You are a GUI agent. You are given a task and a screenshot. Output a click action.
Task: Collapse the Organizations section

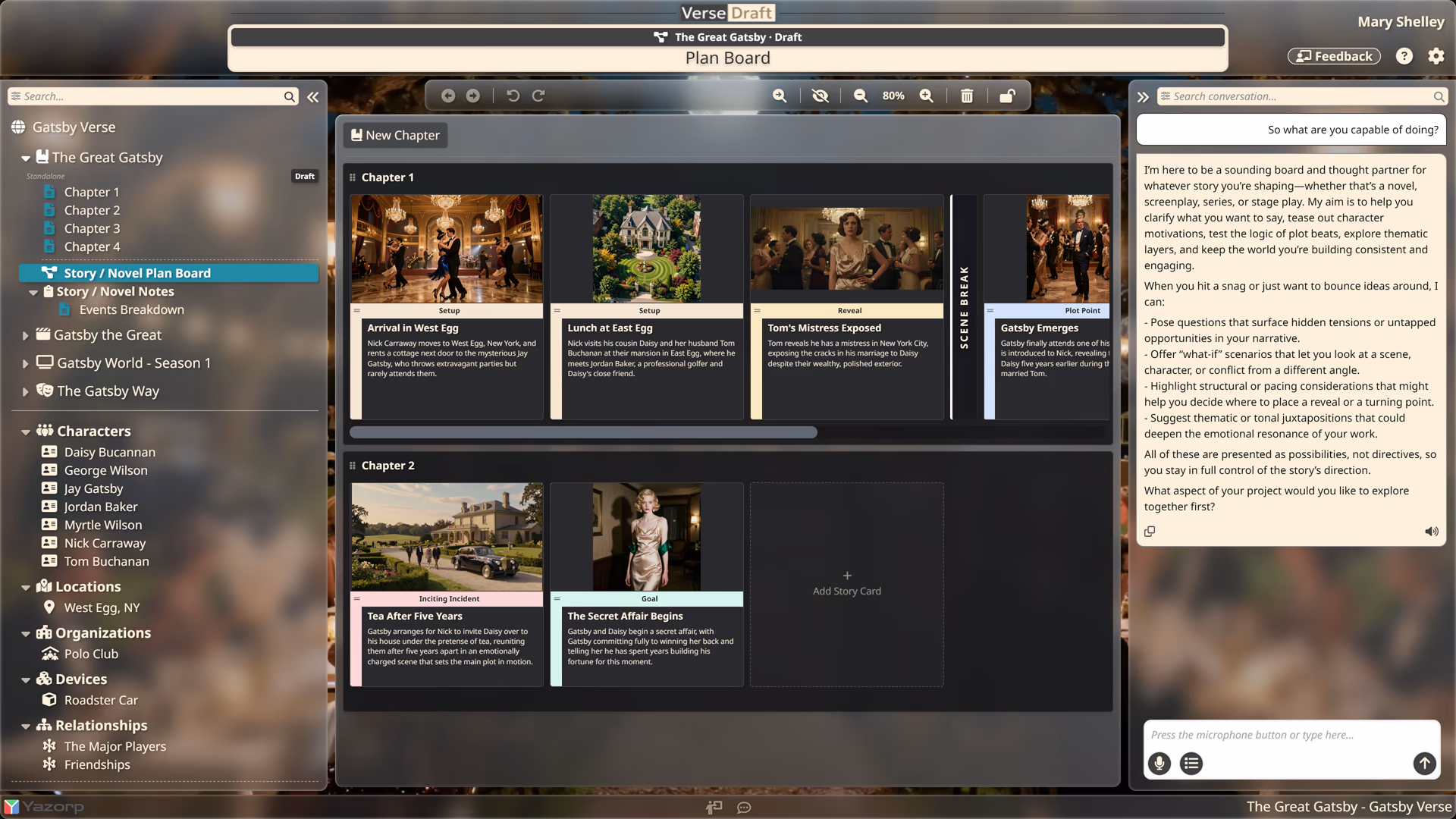pos(26,634)
